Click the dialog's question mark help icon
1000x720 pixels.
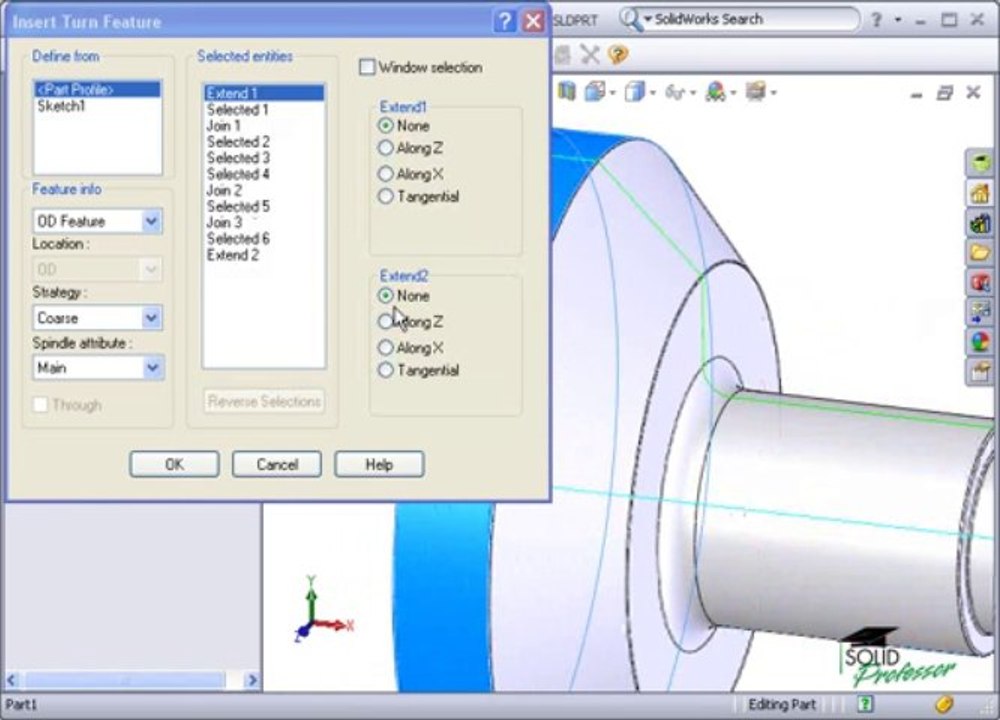pyautogui.click(x=504, y=22)
